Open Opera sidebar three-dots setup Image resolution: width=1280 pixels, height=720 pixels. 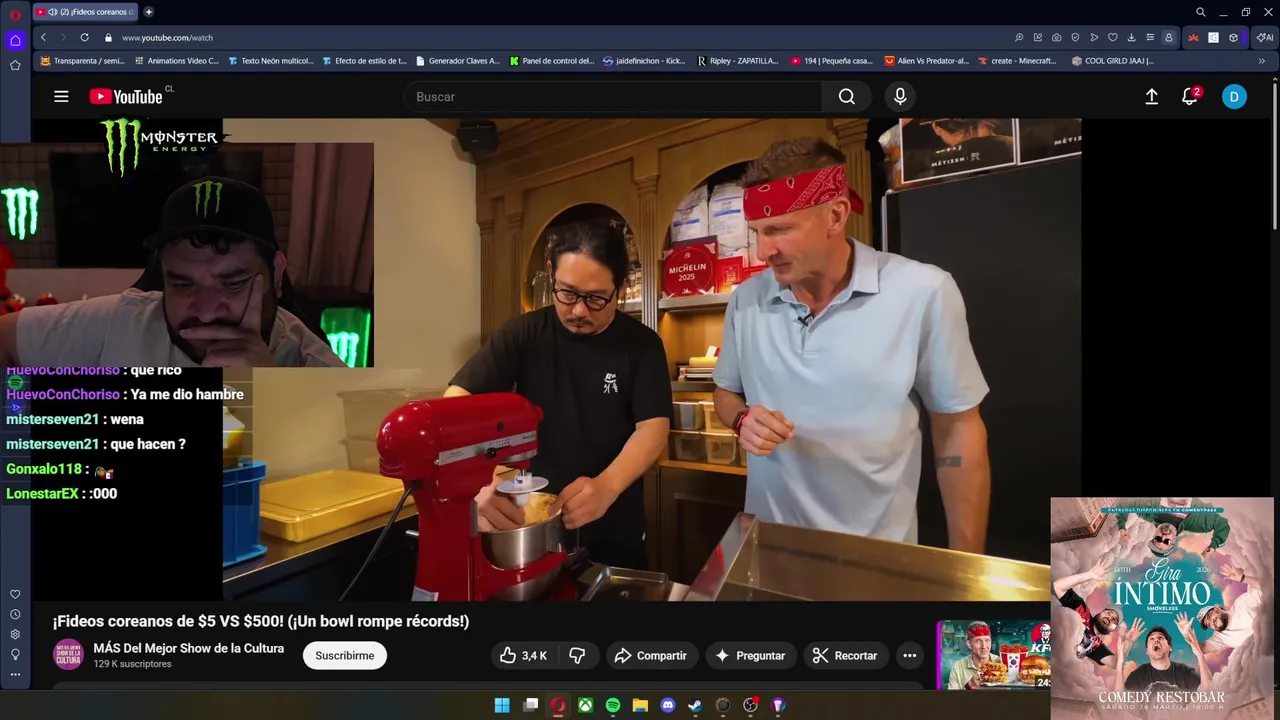tap(15, 674)
